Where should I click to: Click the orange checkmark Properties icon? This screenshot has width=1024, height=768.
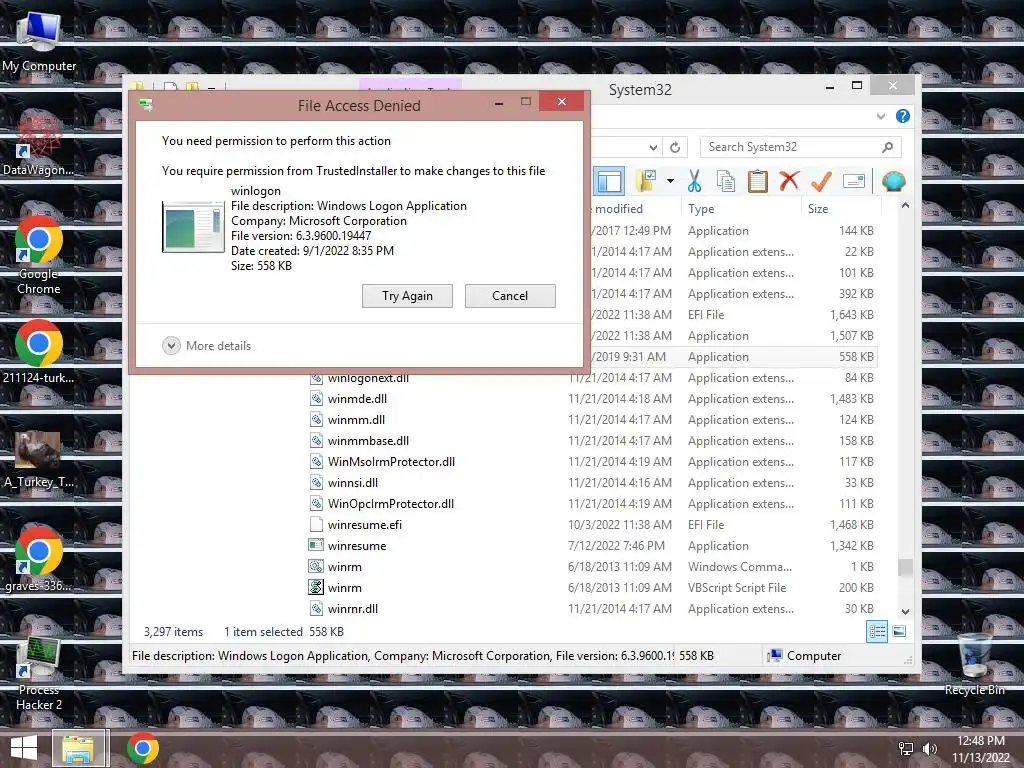click(821, 181)
